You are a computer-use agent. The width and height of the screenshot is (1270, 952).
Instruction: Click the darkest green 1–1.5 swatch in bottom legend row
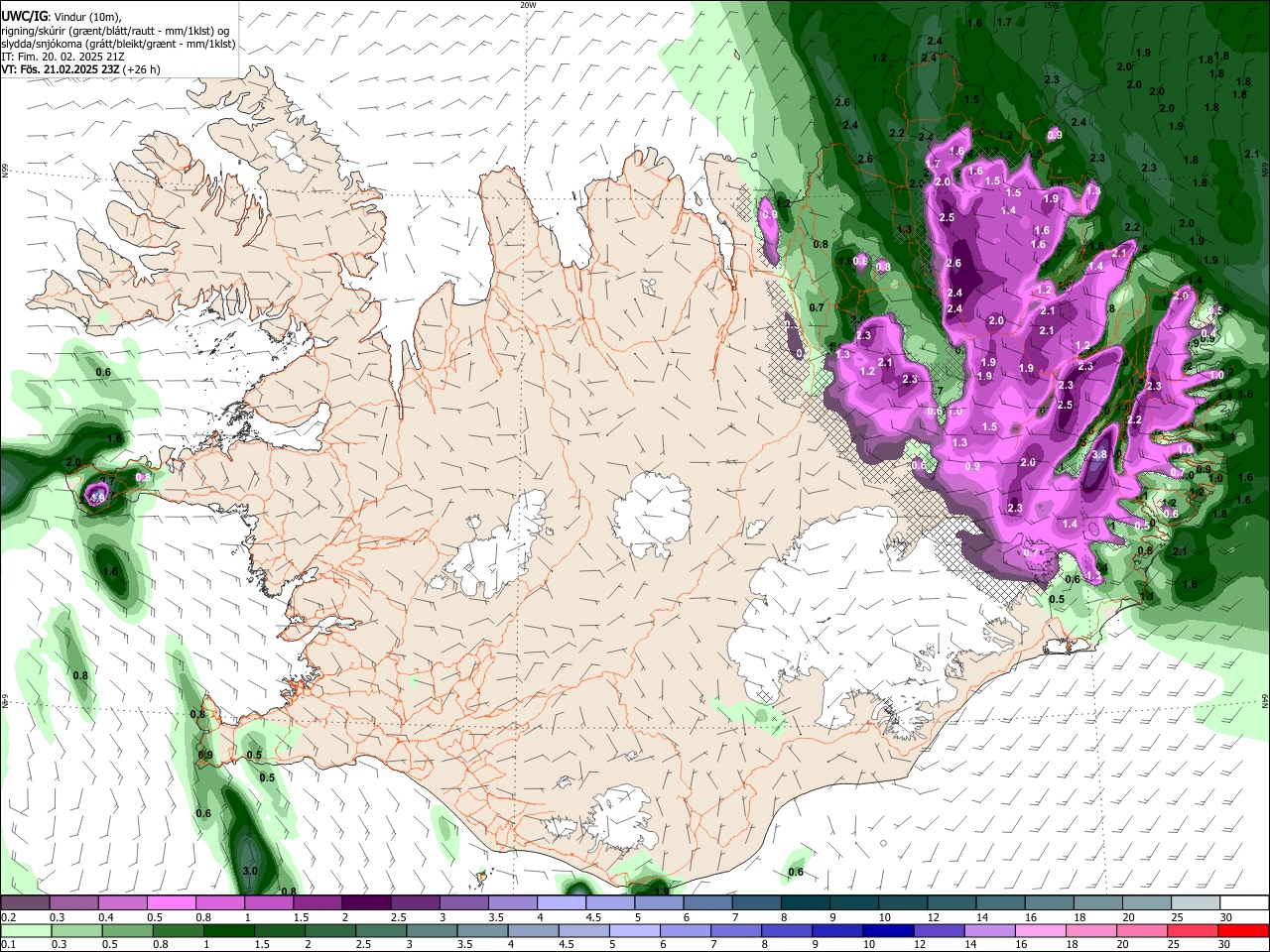point(228,930)
